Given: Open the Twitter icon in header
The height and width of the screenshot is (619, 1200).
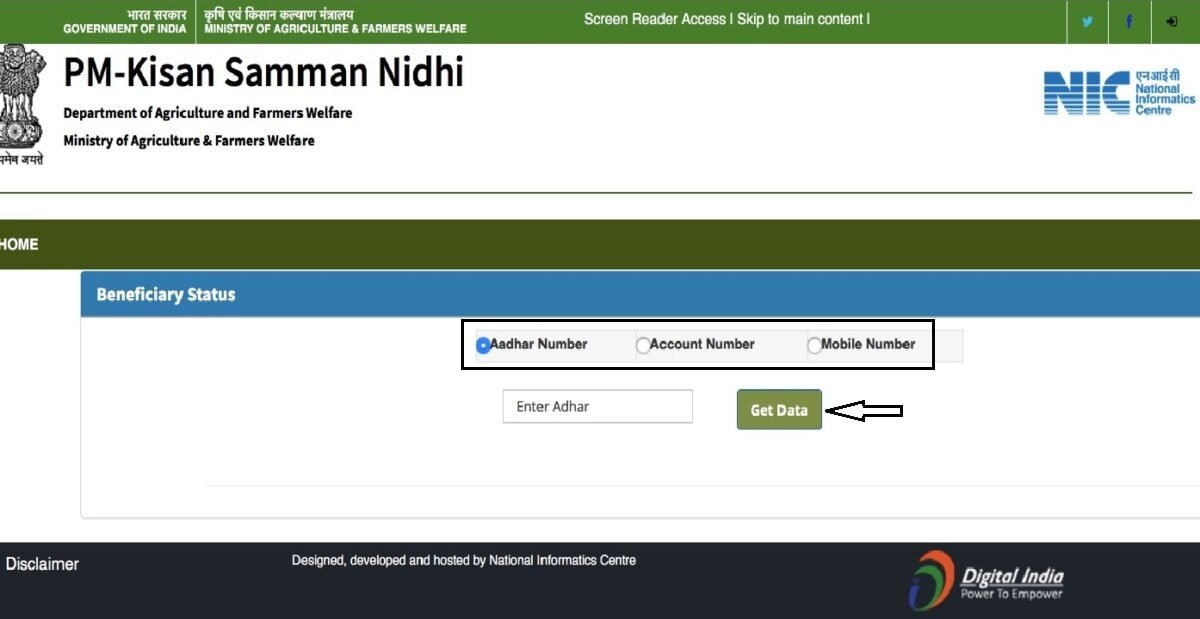Looking at the screenshot, I should tap(1088, 21).
